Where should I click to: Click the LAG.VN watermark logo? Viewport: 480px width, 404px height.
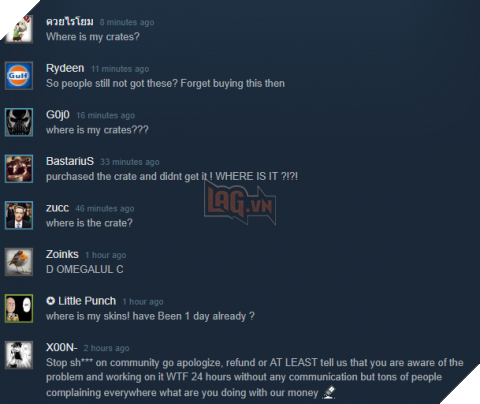tap(240, 203)
